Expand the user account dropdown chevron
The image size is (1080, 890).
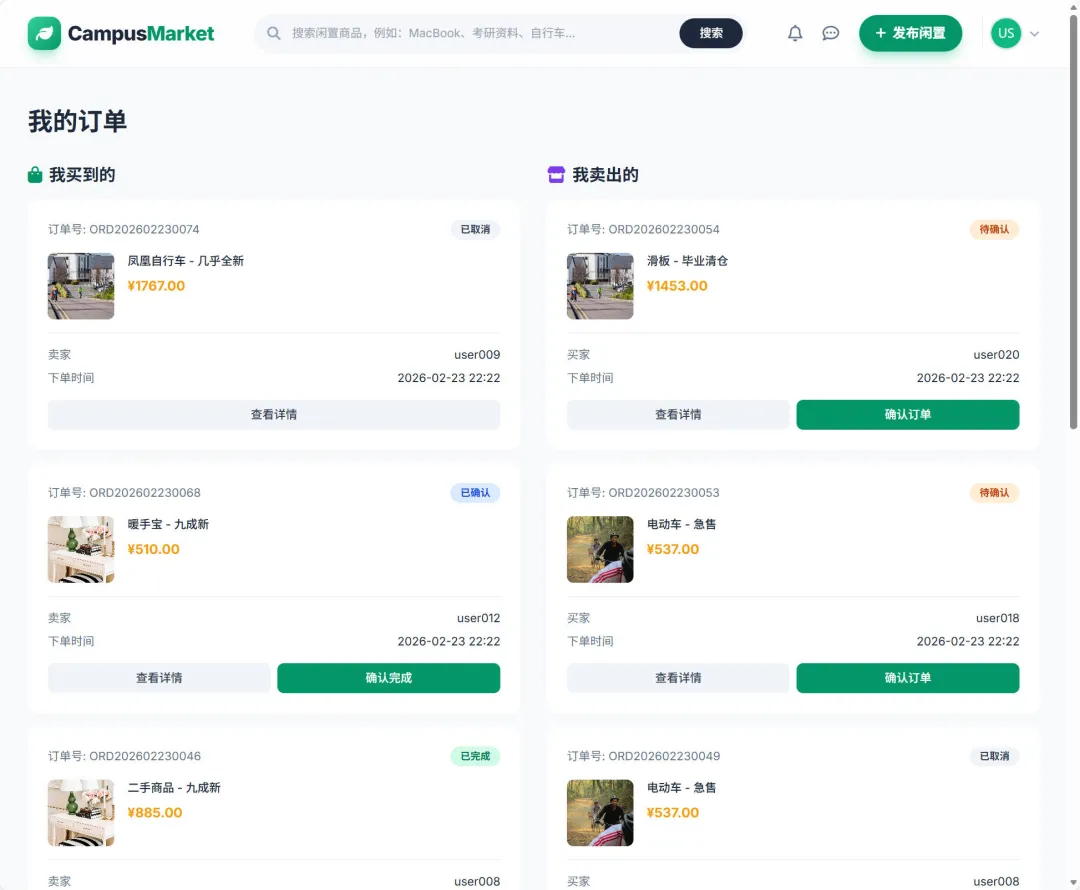(x=1034, y=34)
